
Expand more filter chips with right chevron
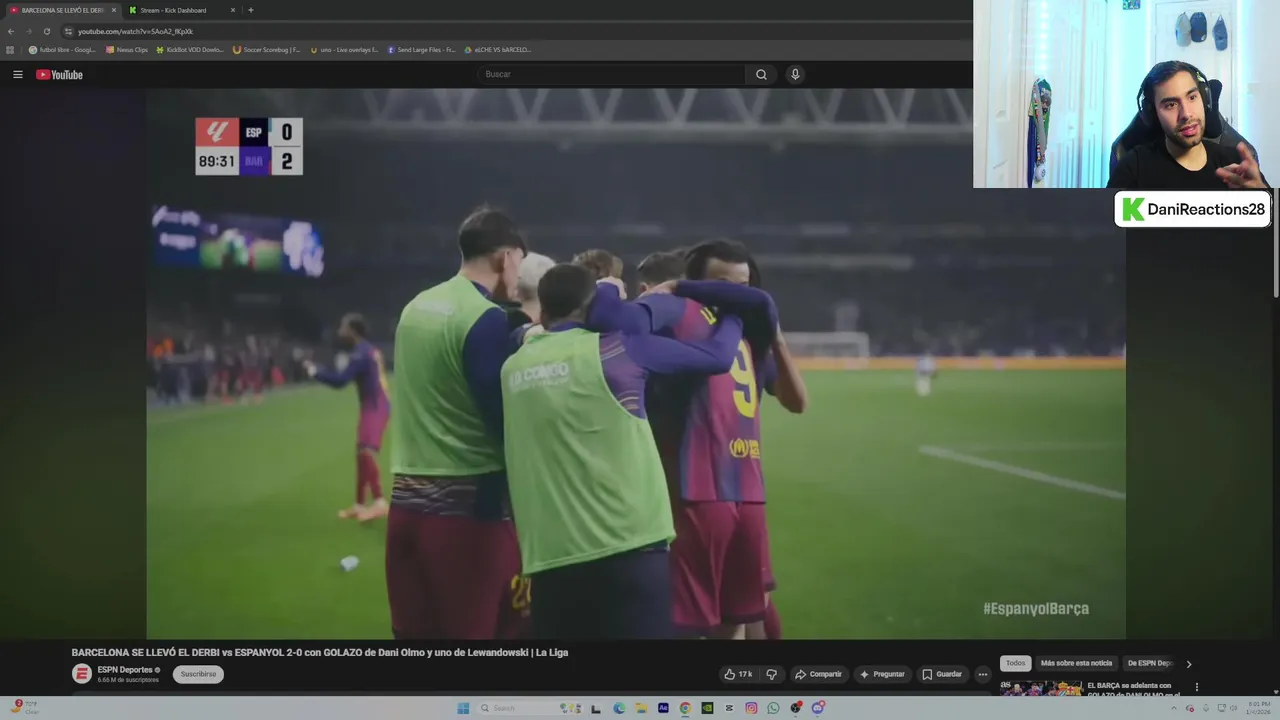point(1189,664)
